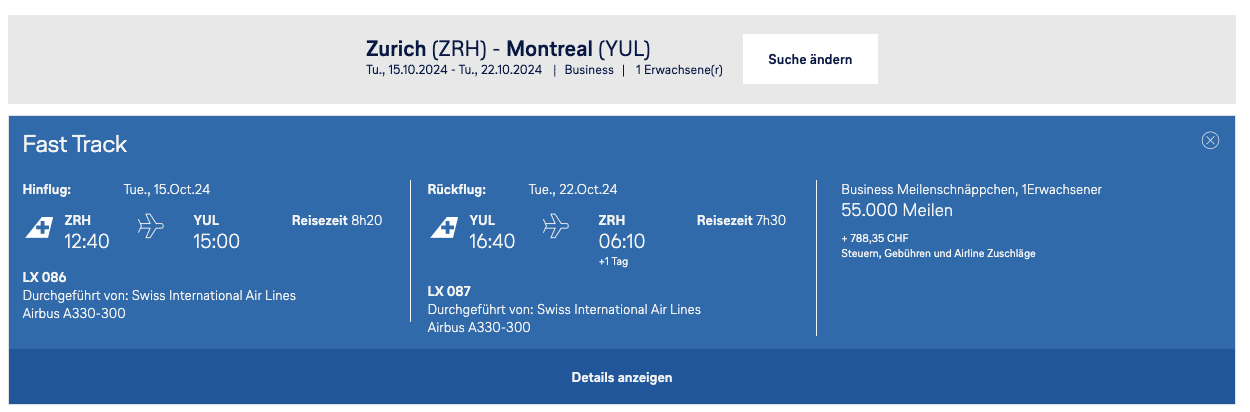Close the Fast Track panel
Screen dimensions: 1250x412
click(1210, 141)
